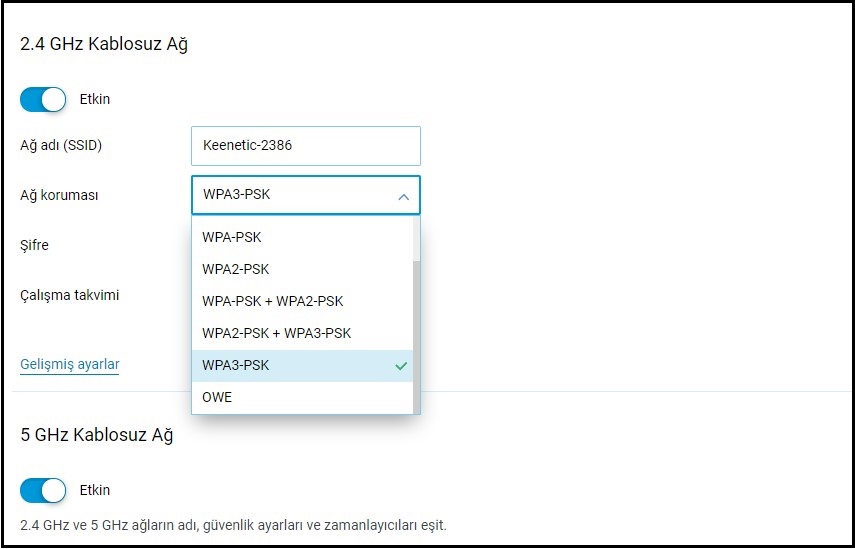Click the Ağ adı (SSID) label
The image size is (855, 549).
(x=61, y=145)
